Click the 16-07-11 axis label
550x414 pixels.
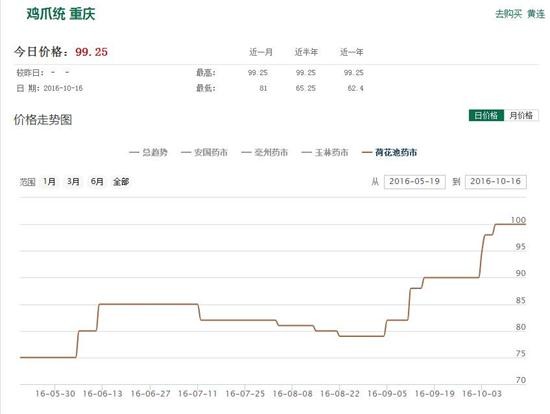click(x=197, y=394)
